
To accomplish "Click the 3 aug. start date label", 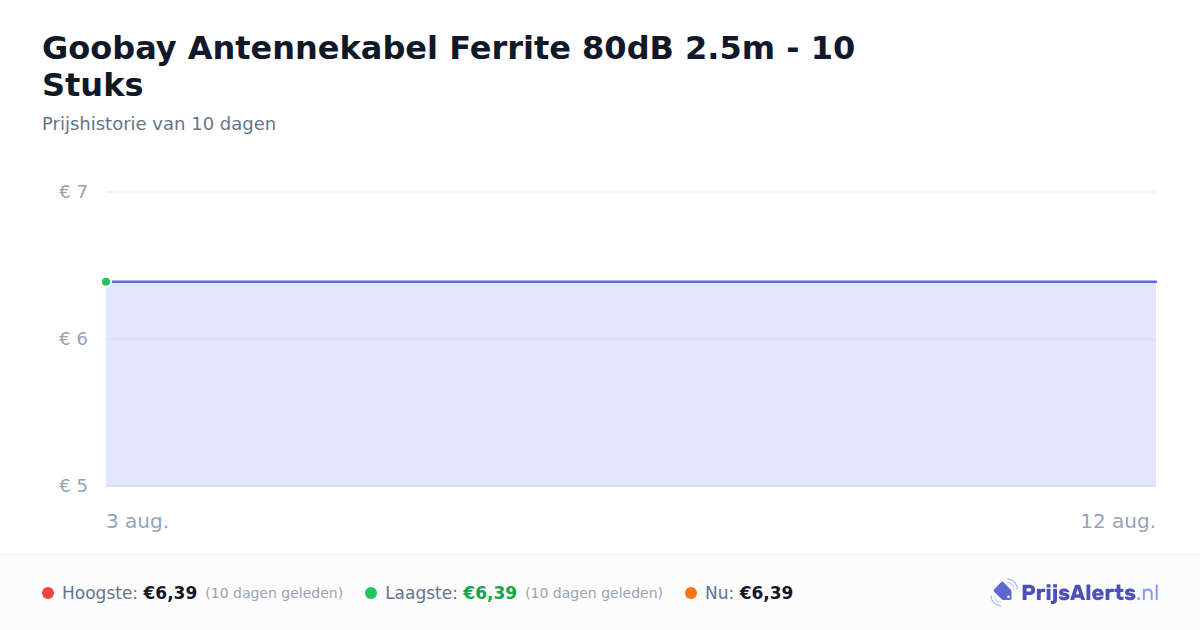I will pos(138,522).
